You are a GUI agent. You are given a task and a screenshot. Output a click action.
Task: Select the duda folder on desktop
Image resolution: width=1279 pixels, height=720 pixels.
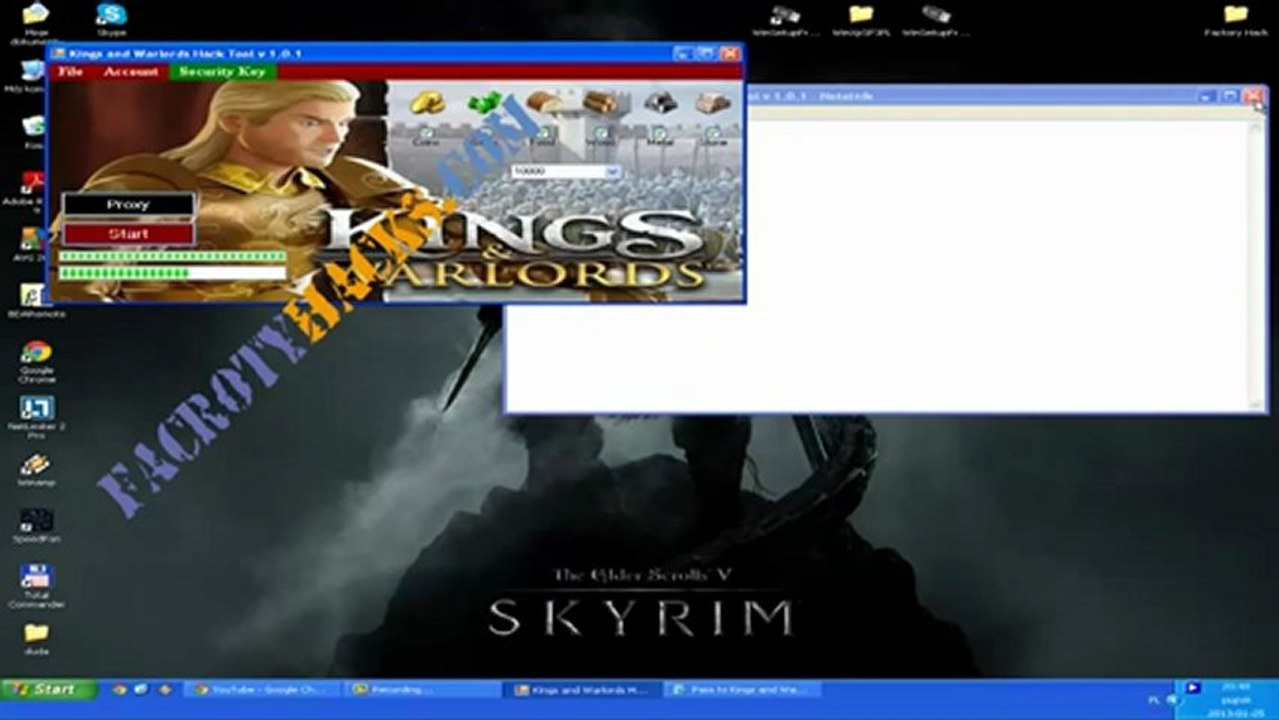pyautogui.click(x=36, y=638)
